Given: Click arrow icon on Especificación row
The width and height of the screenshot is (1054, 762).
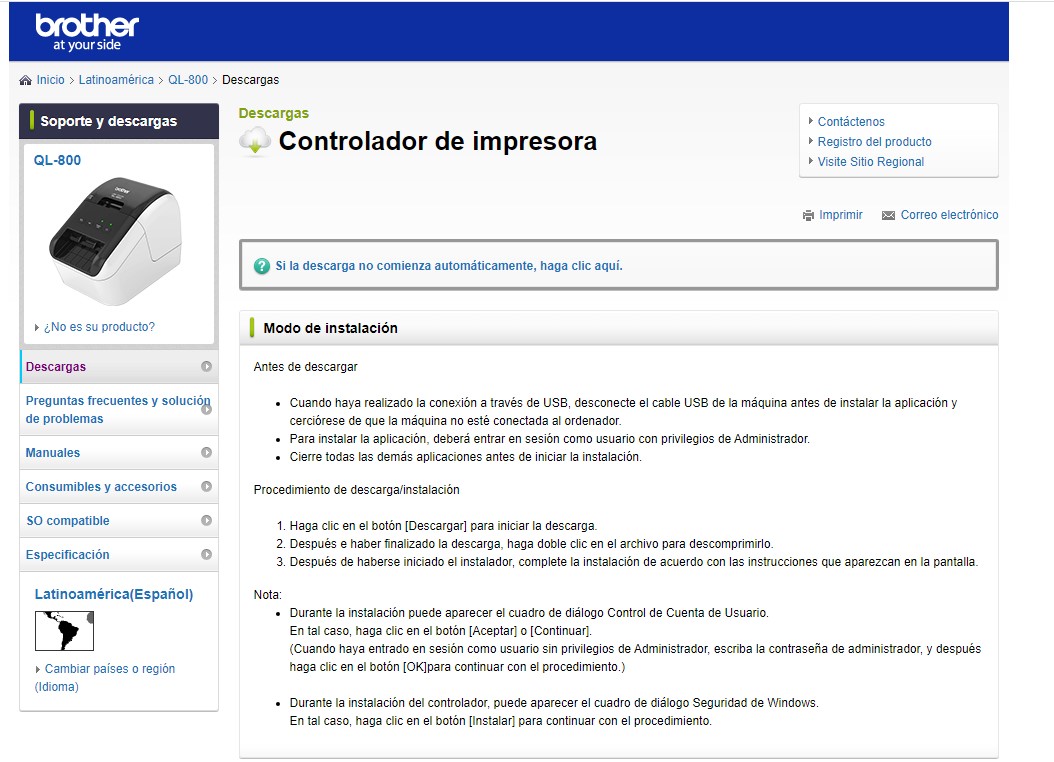Looking at the screenshot, I should (206, 554).
